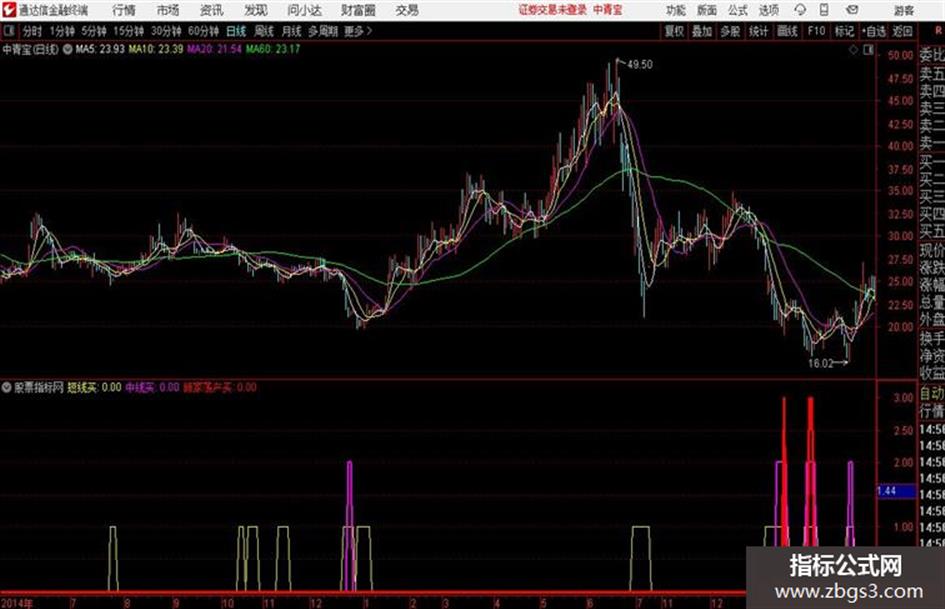Open the 公式 menu

[x=738, y=10]
